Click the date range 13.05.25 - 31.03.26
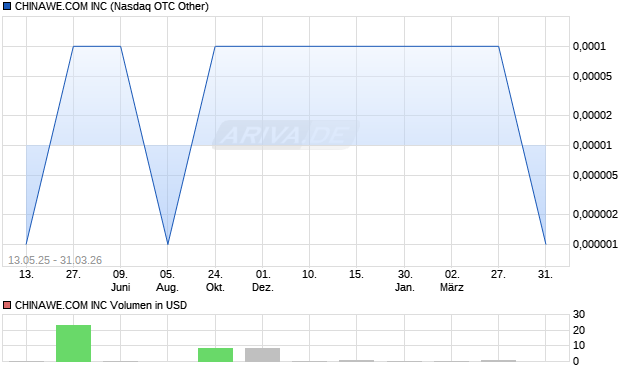Viewport: 620px width, 371px height. point(55,260)
